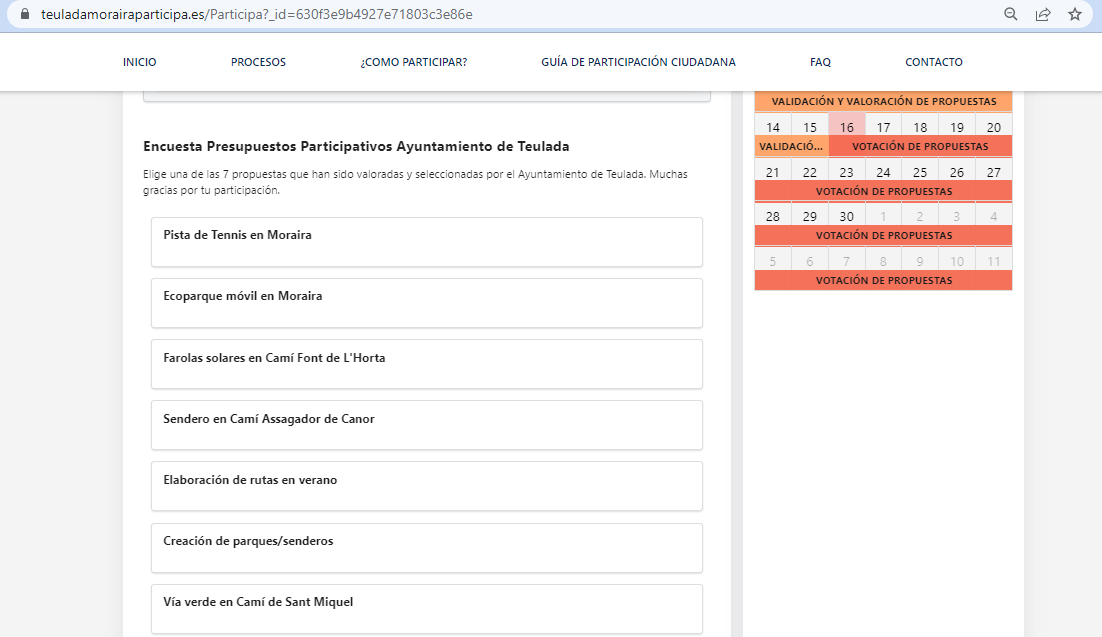Screen dimensions: 1102x637
Task: Select the Pista de Tennis en Moraira option
Action: [x=426, y=242]
